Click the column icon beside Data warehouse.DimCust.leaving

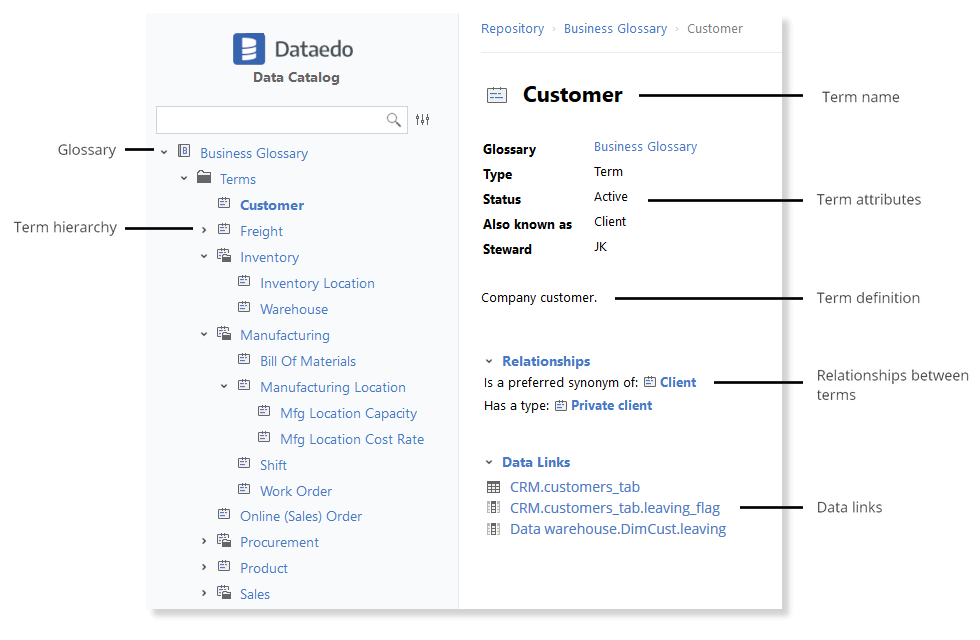(493, 529)
